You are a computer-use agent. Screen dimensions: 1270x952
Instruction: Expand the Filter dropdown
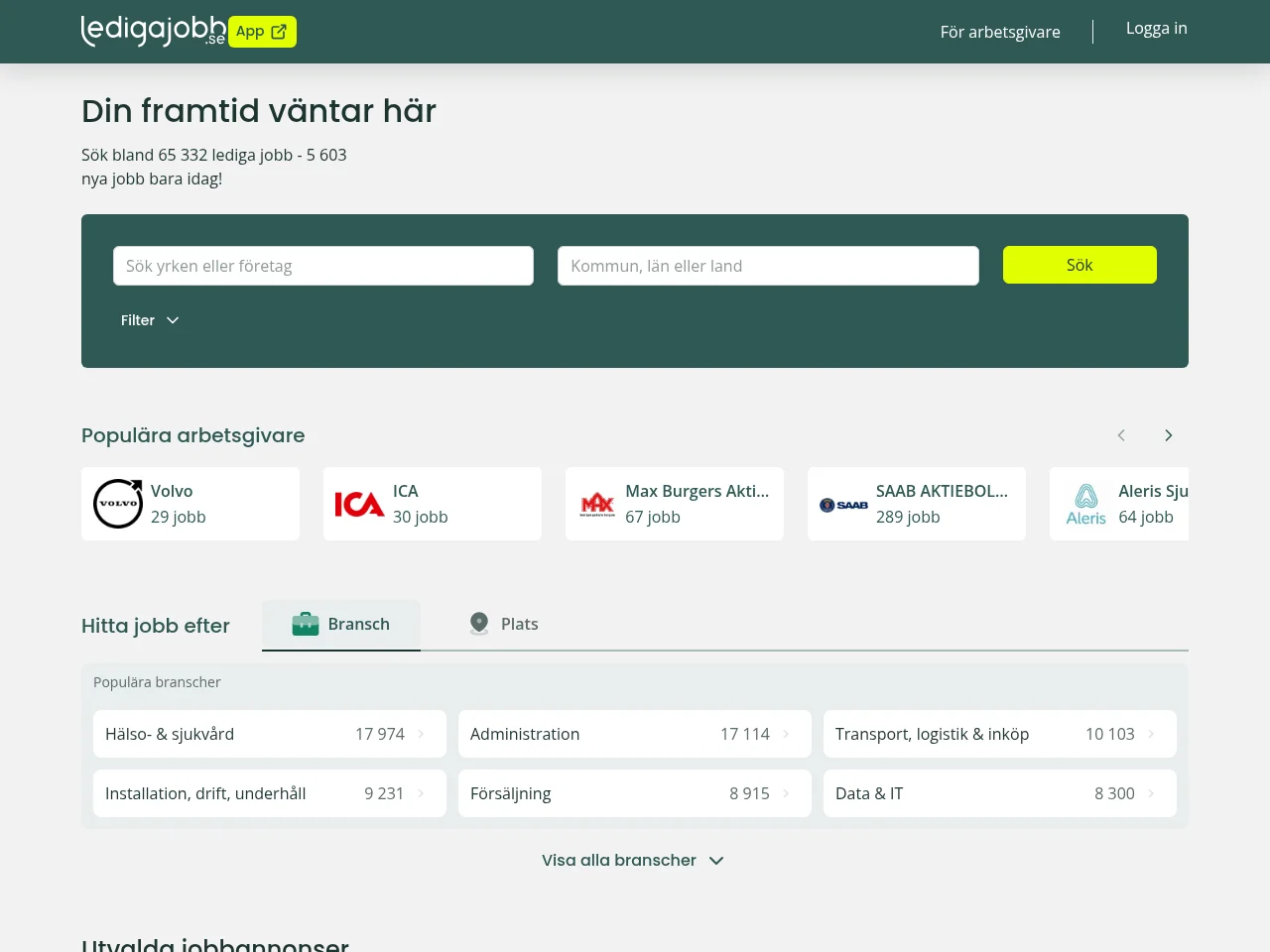(150, 320)
